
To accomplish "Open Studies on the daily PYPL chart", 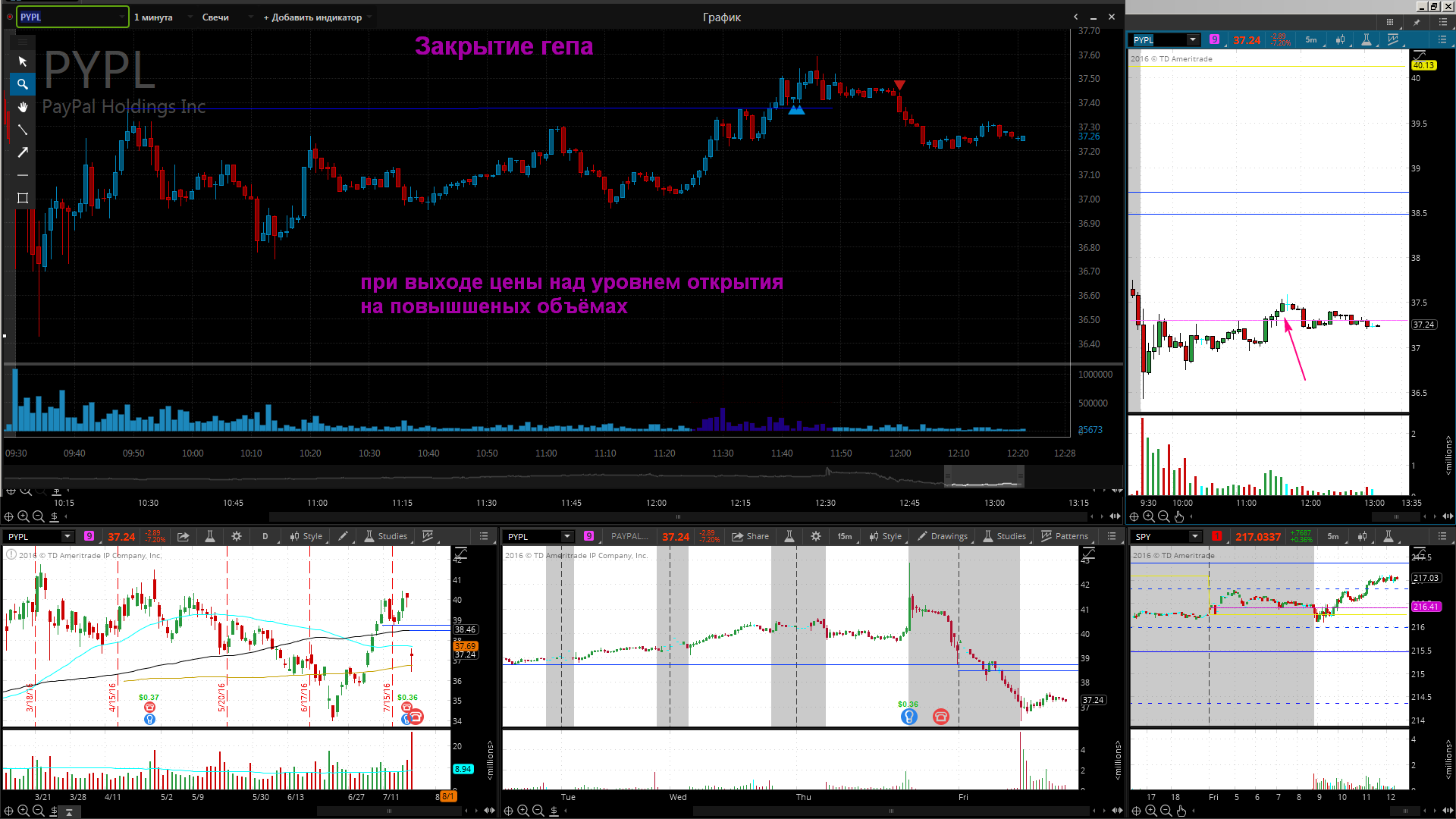I will coord(386,536).
